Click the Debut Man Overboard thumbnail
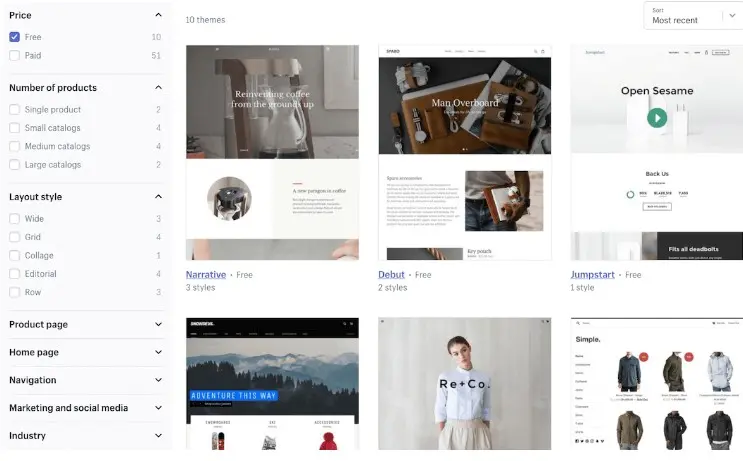This screenshot has height=461, width=743. coord(464,152)
